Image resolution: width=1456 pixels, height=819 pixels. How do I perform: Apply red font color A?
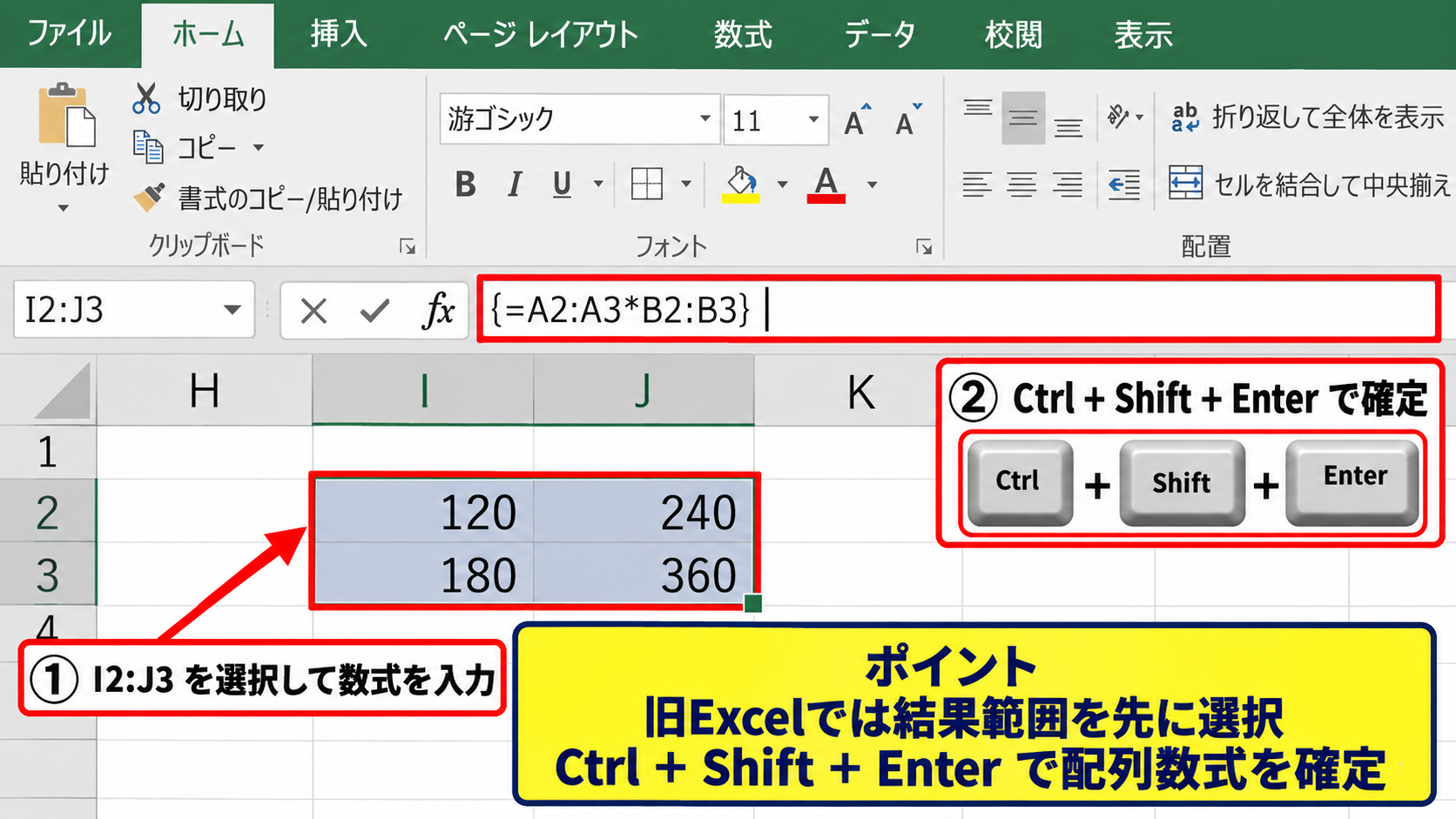coord(826,185)
